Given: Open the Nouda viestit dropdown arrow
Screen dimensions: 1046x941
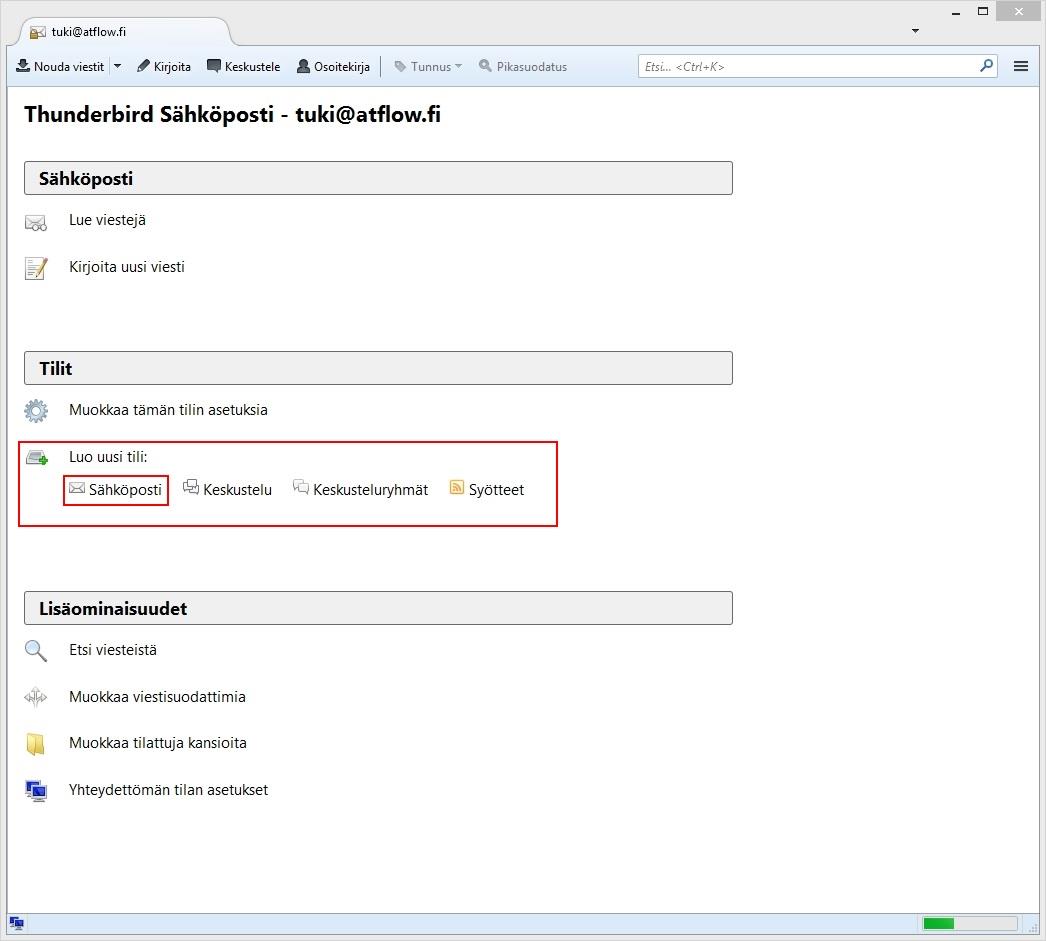Looking at the screenshot, I should pos(117,66).
